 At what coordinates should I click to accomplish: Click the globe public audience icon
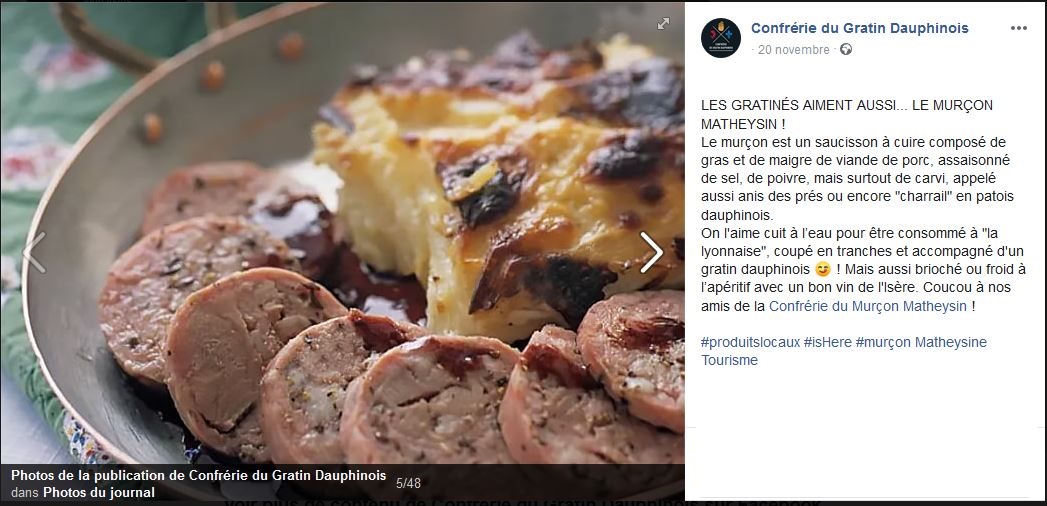(x=846, y=49)
